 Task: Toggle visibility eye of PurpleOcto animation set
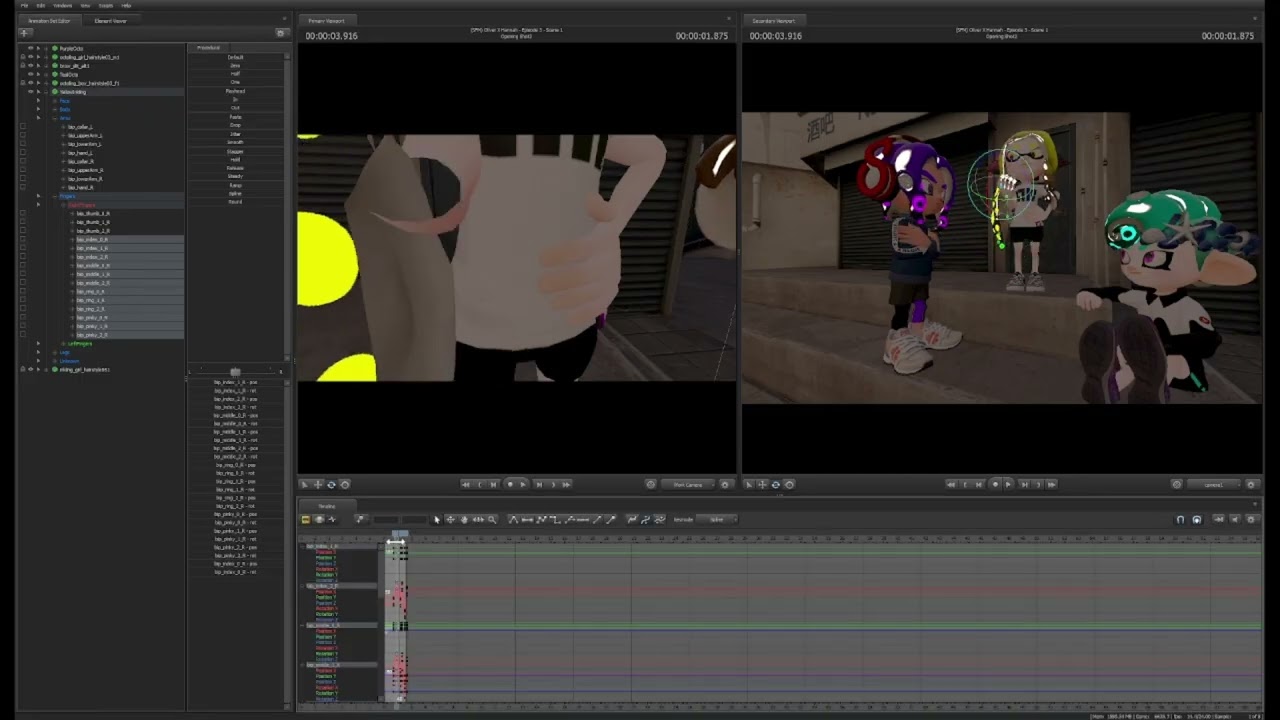pyautogui.click(x=30, y=48)
